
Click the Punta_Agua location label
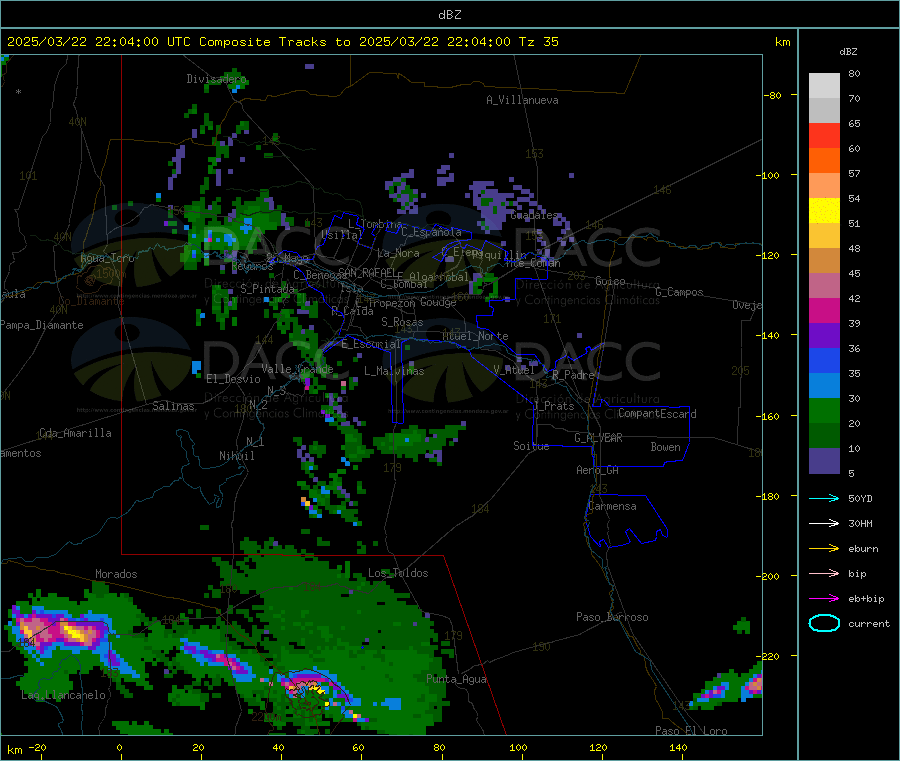coord(456,679)
